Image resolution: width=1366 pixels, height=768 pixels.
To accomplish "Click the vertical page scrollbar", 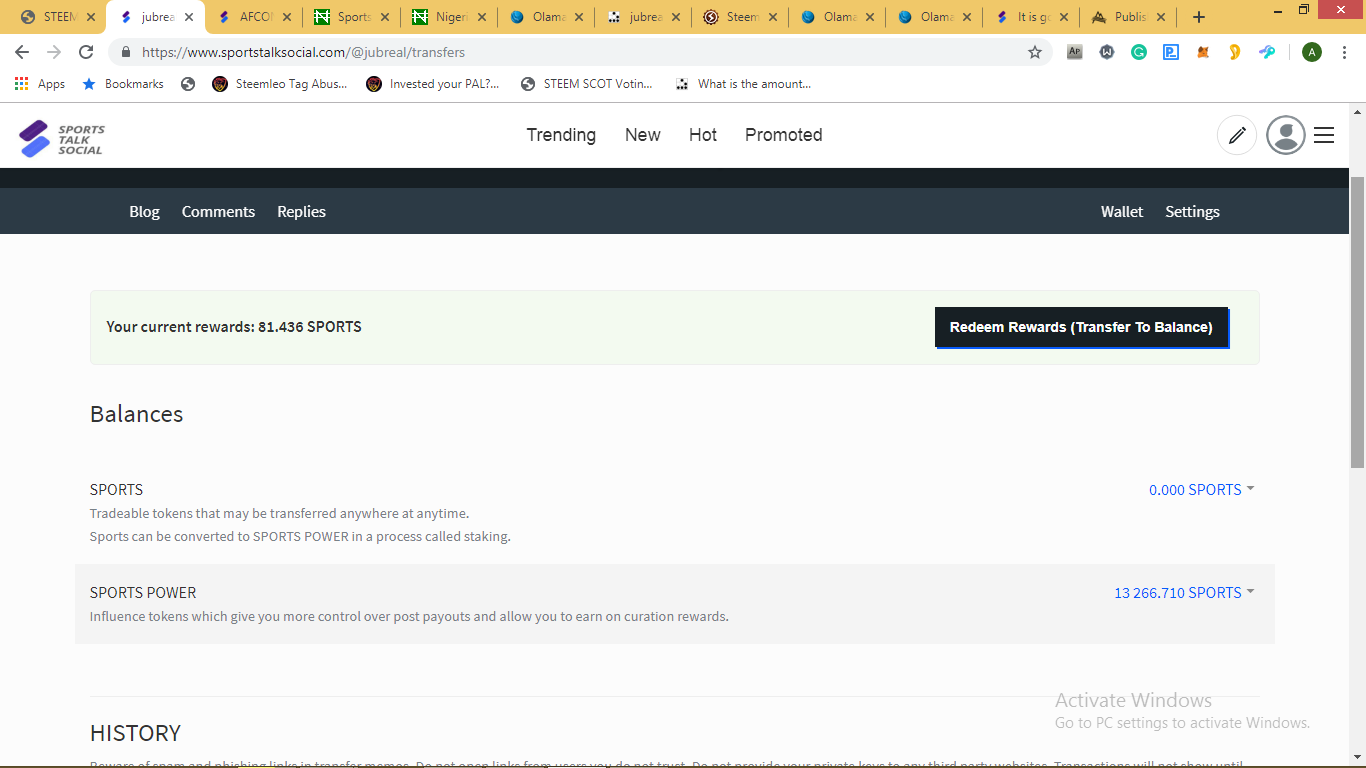I will (1357, 320).
